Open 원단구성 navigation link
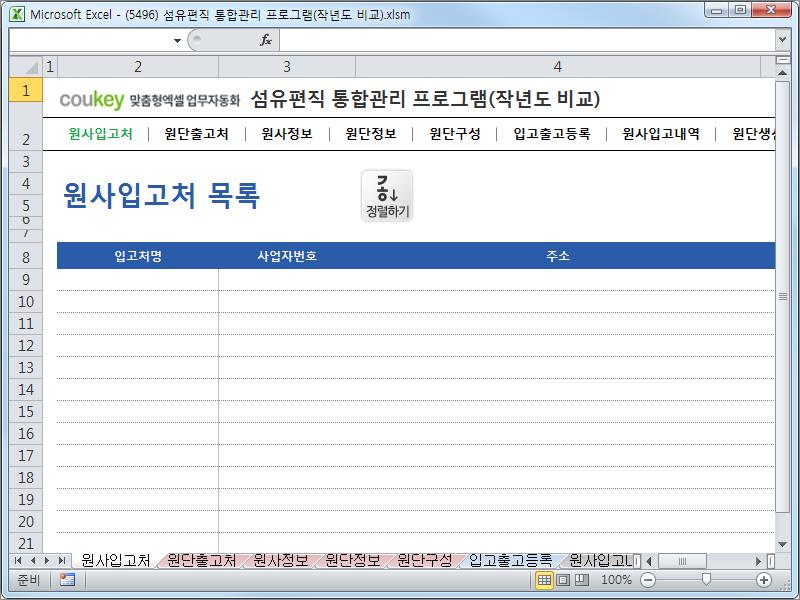The width and height of the screenshot is (800, 600). coord(455,134)
